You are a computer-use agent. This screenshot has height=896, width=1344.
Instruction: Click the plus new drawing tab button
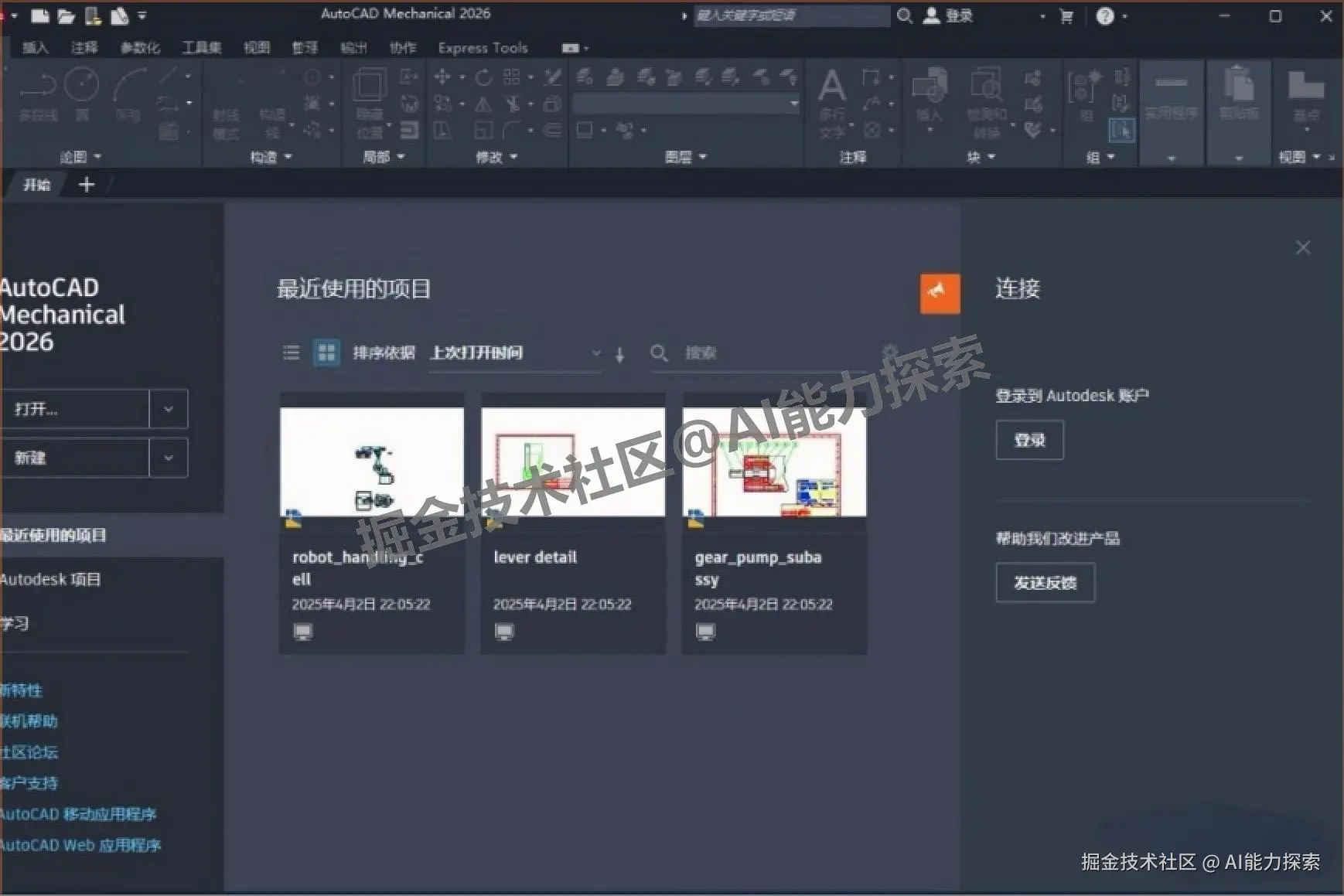(x=87, y=185)
